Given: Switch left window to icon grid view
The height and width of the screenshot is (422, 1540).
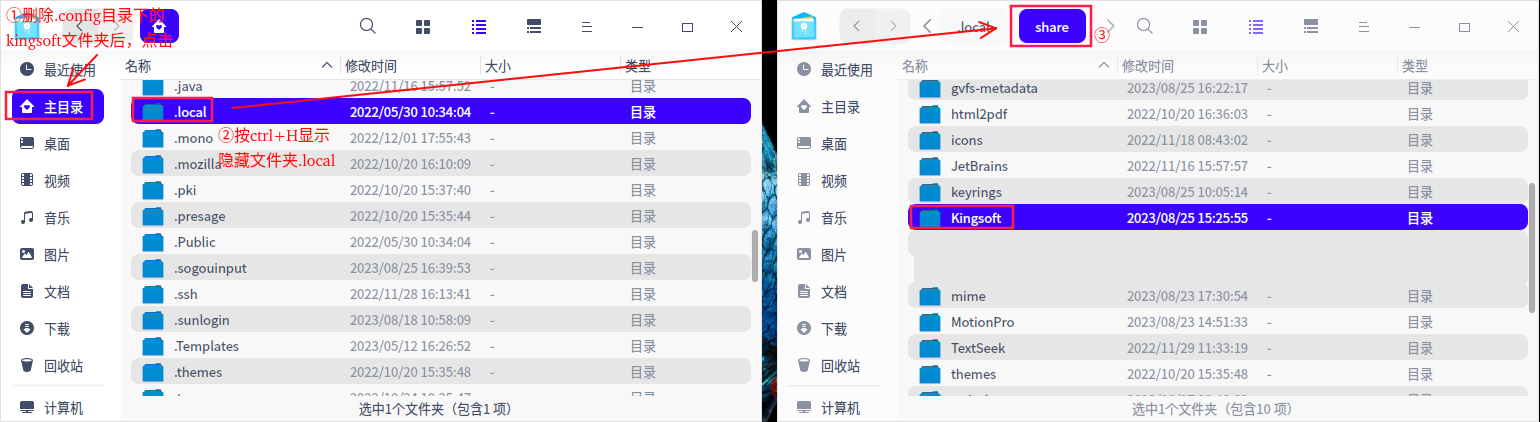Looking at the screenshot, I should point(423,27).
